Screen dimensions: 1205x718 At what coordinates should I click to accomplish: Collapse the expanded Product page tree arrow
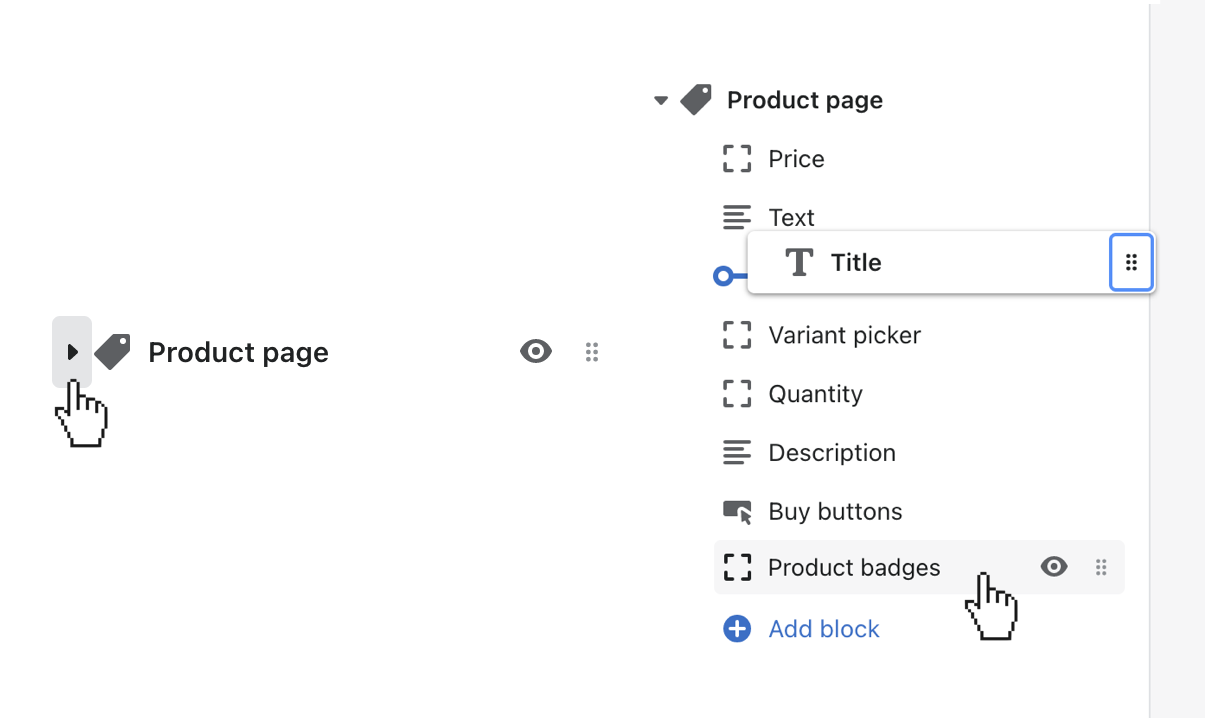[660, 100]
